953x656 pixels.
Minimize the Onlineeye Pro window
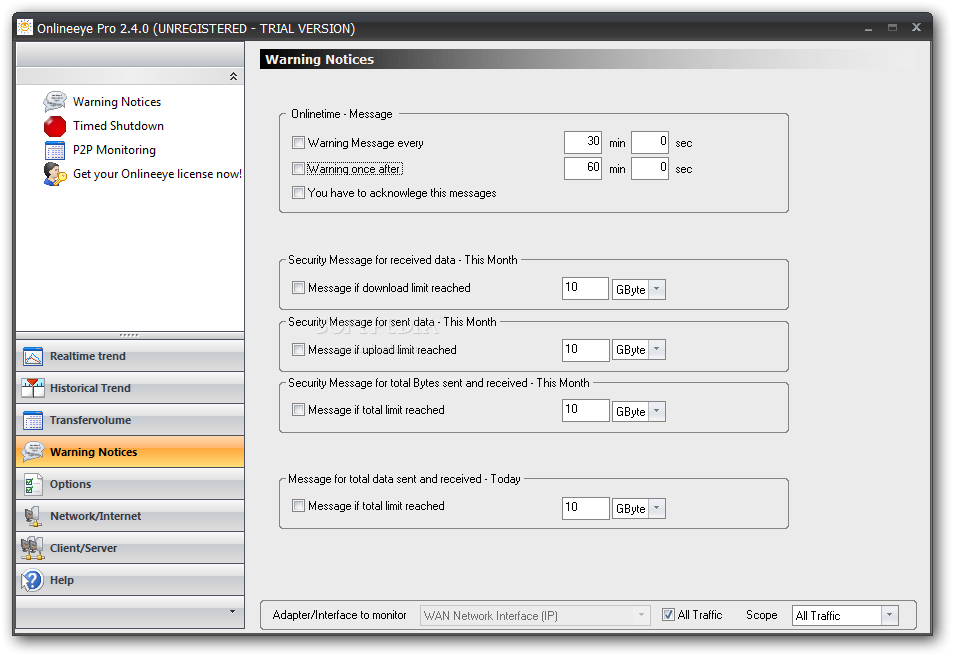869,28
